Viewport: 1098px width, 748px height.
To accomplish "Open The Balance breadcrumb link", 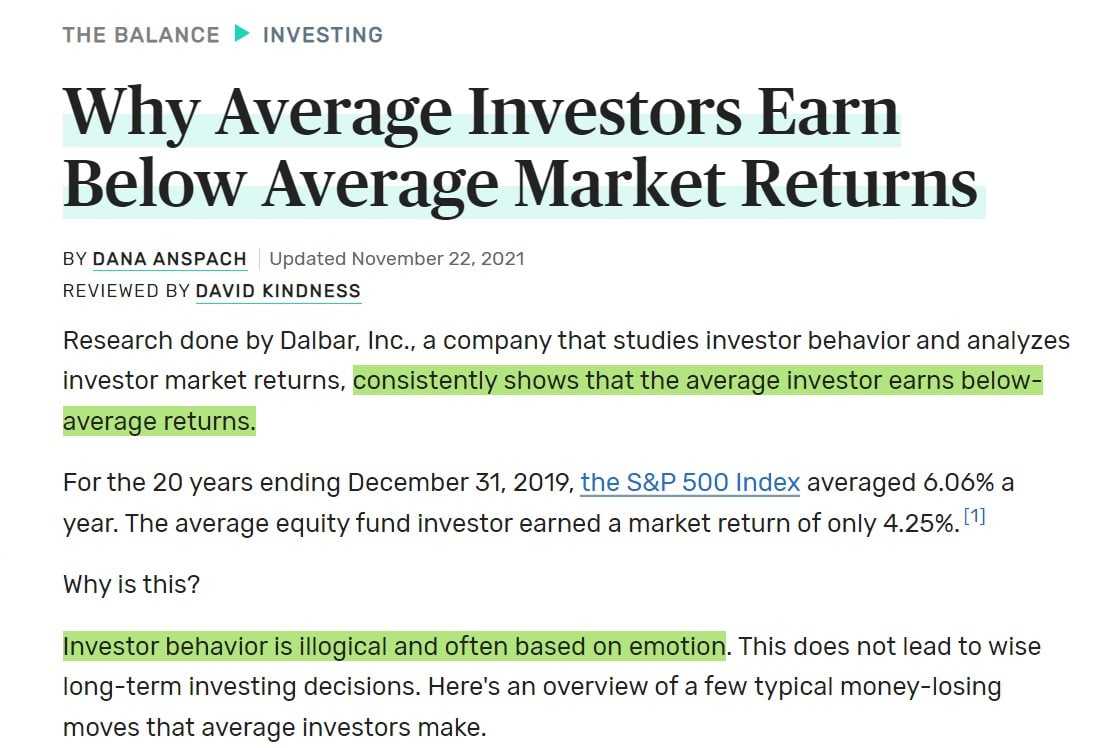I will tap(140, 35).
